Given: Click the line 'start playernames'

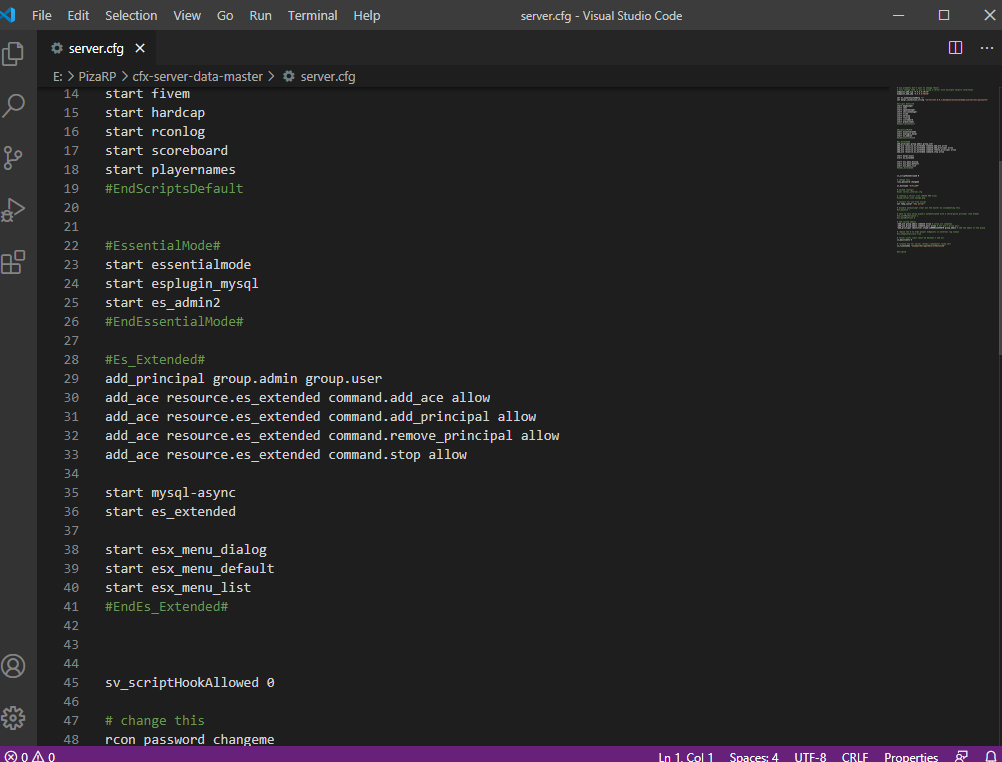Looking at the screenshot, I should pyautogui.click(x=171, y=169).
